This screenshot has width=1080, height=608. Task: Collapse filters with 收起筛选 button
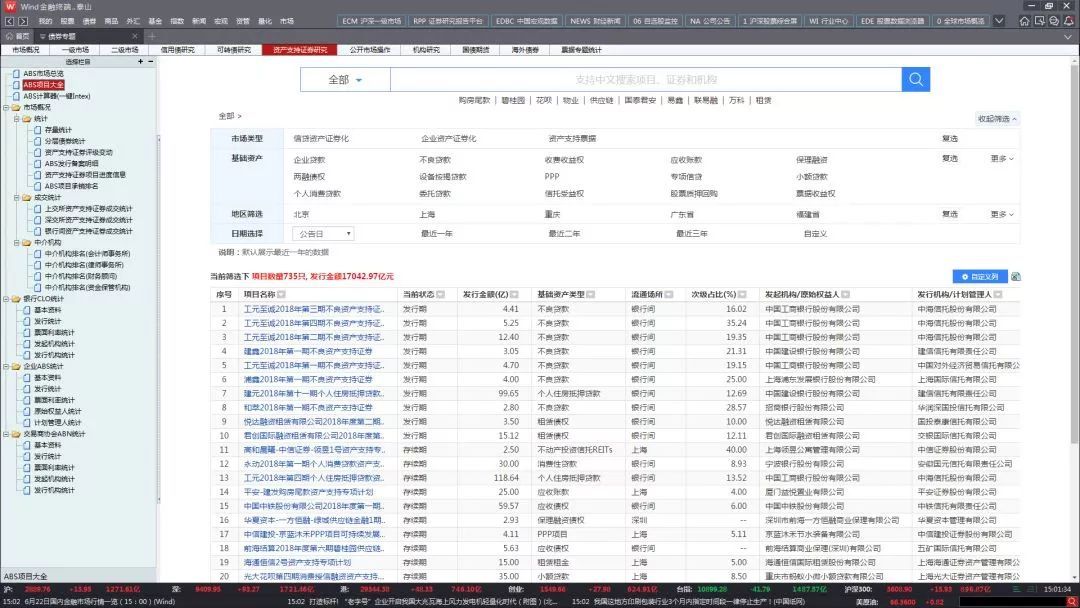tap(997, 118)
